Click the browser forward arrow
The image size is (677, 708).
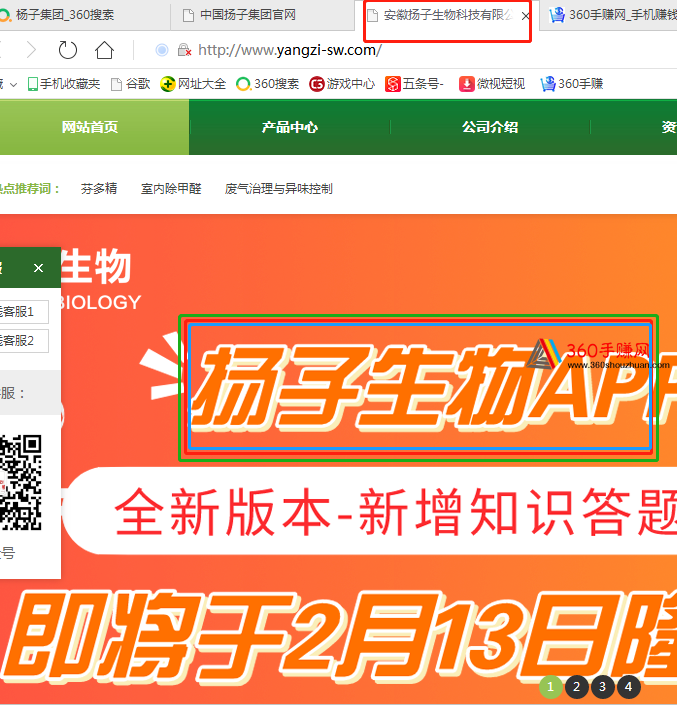[x=31, y=50]
